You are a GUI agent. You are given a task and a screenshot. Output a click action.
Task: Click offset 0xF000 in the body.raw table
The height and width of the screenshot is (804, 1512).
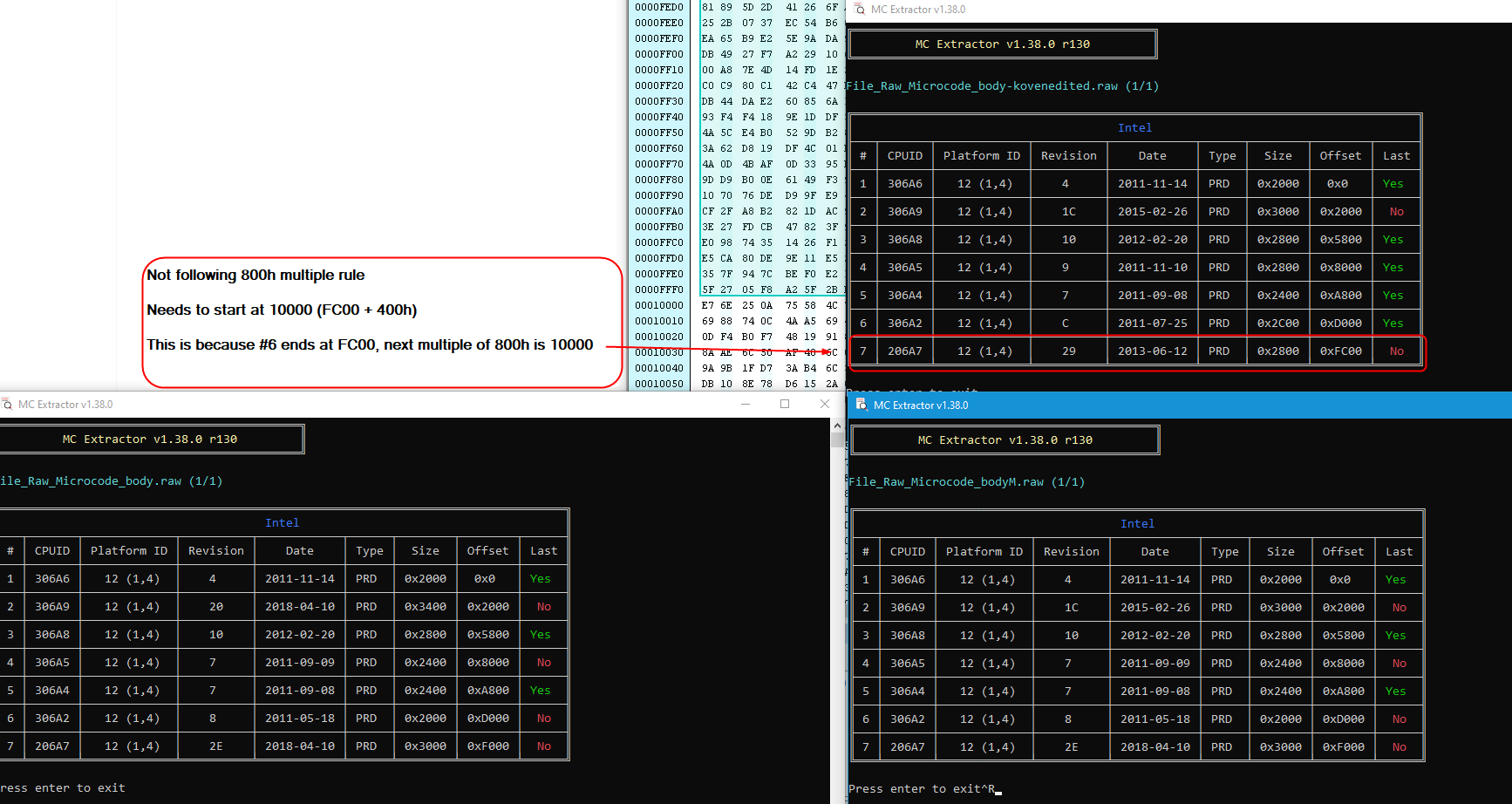[488, 746]
